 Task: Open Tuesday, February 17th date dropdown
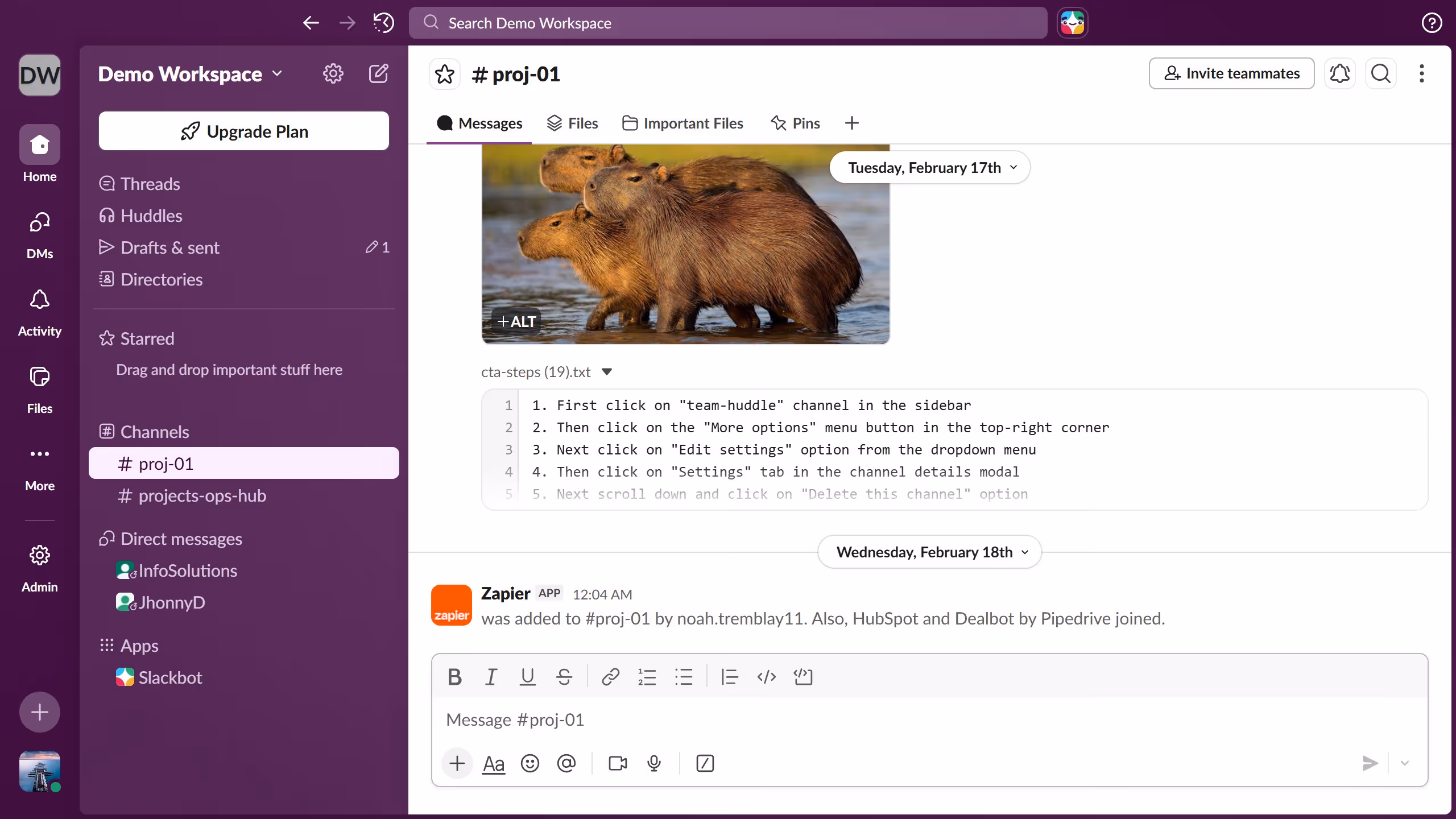pos(930,168)
